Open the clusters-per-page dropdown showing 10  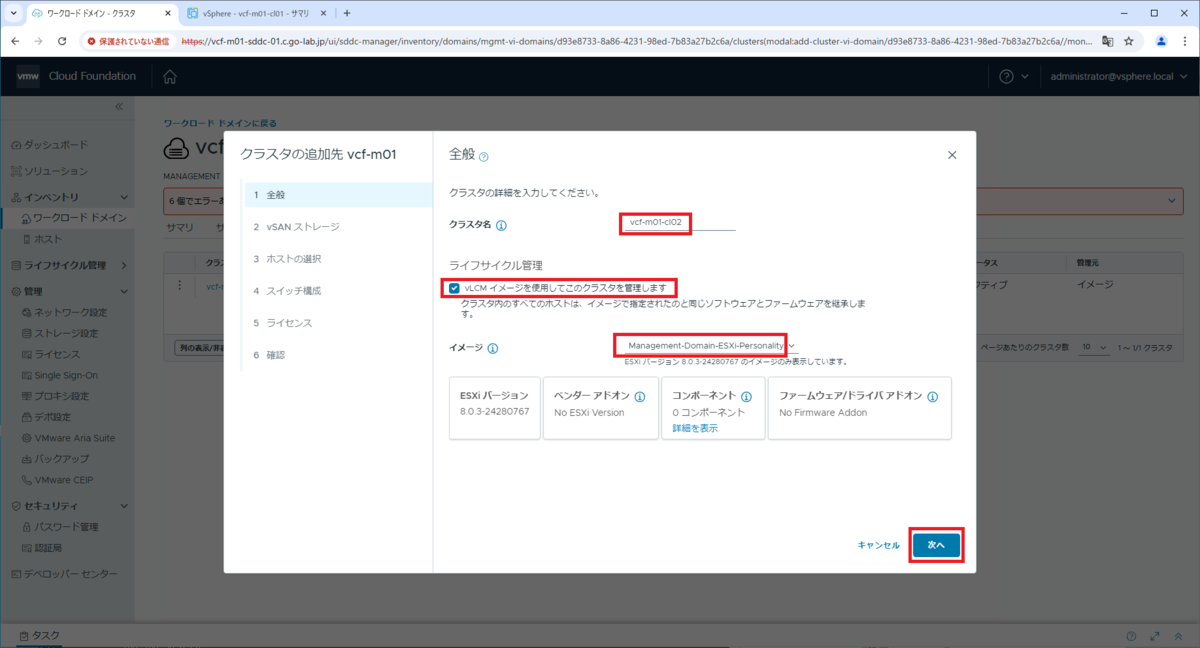pos(1094,347)
